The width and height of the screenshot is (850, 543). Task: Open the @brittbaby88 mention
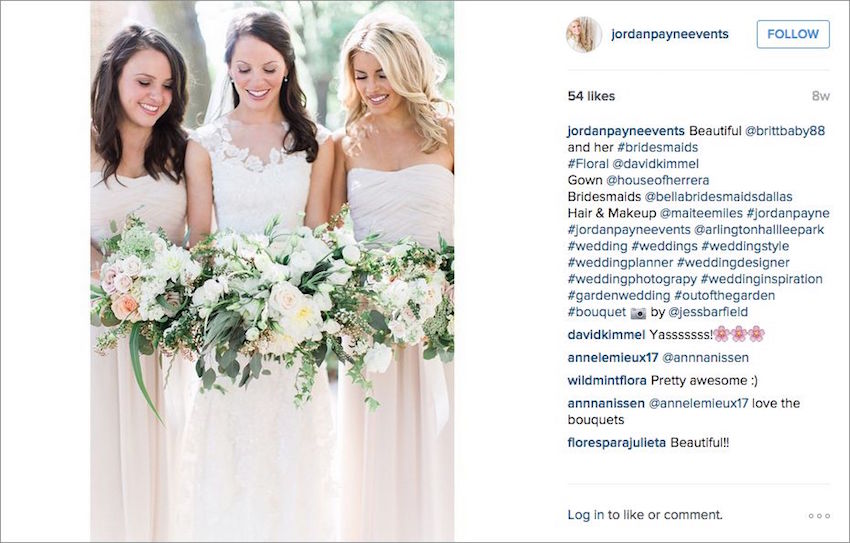[x=785, y=131]
